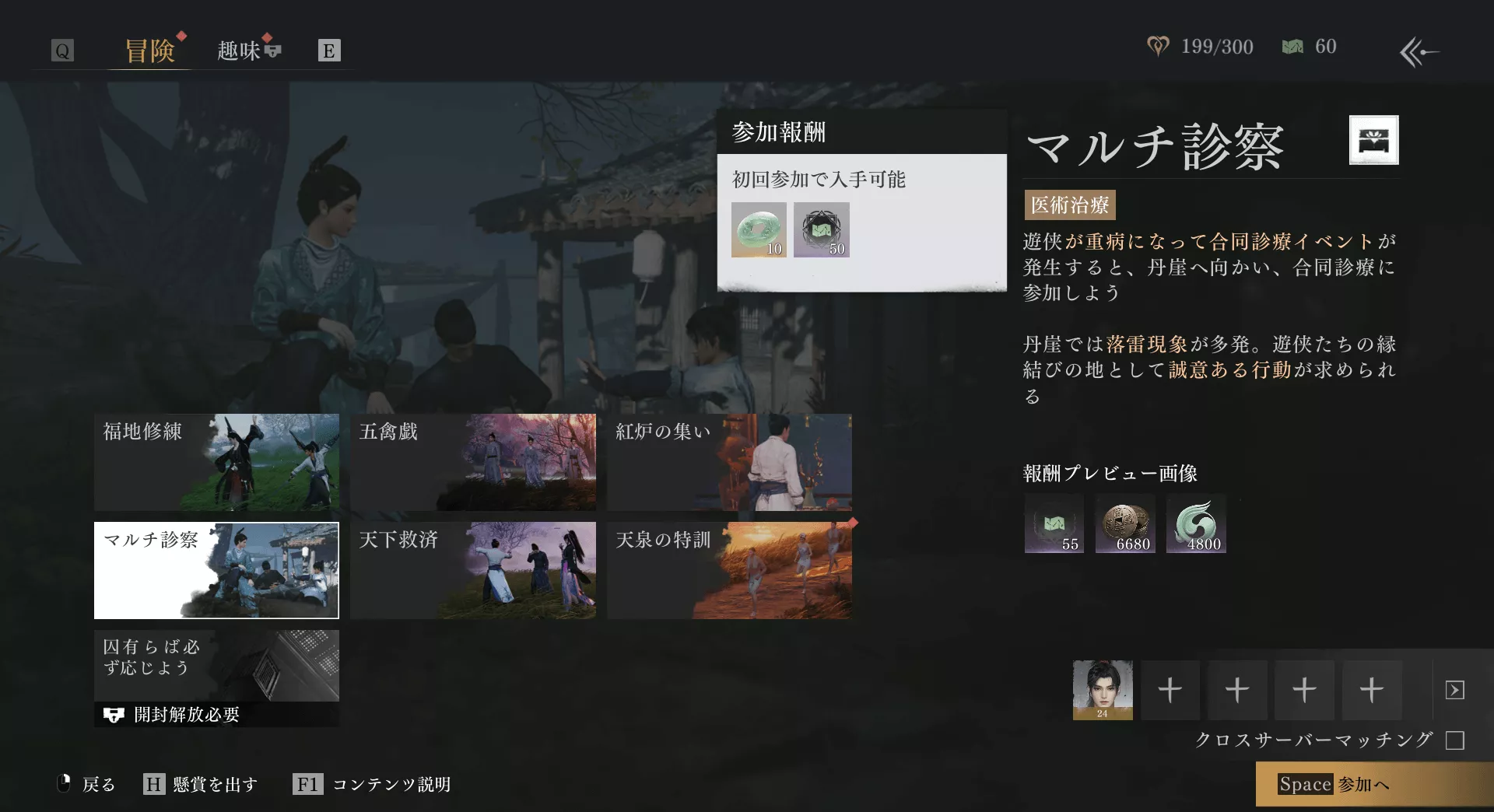Viewport: 1494px width, 812px height.
Task: Click an empty teammate plus slot
Action: click(1170, 689)
